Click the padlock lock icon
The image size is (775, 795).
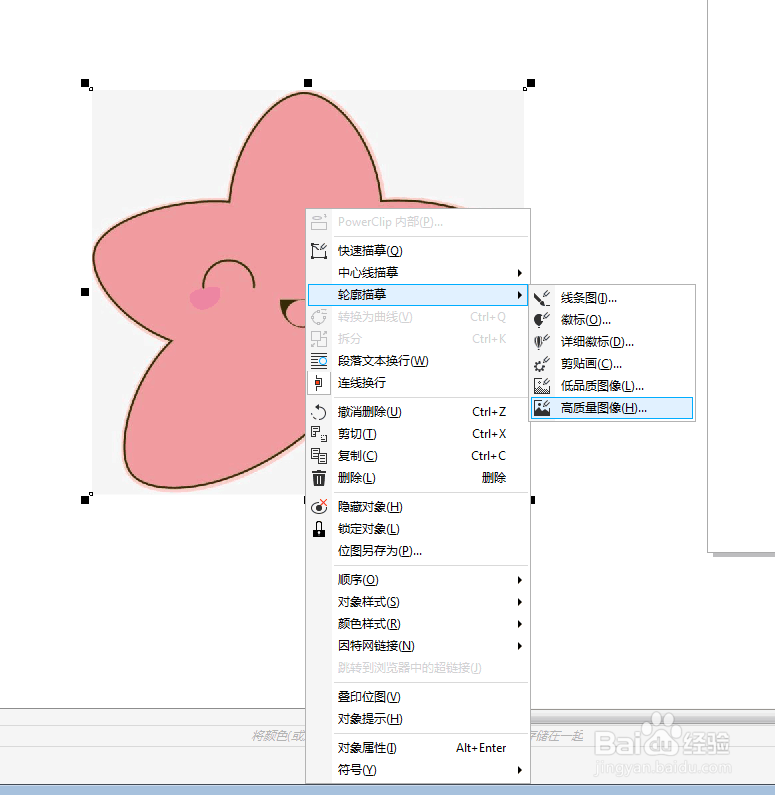click(x=319, y=529)
